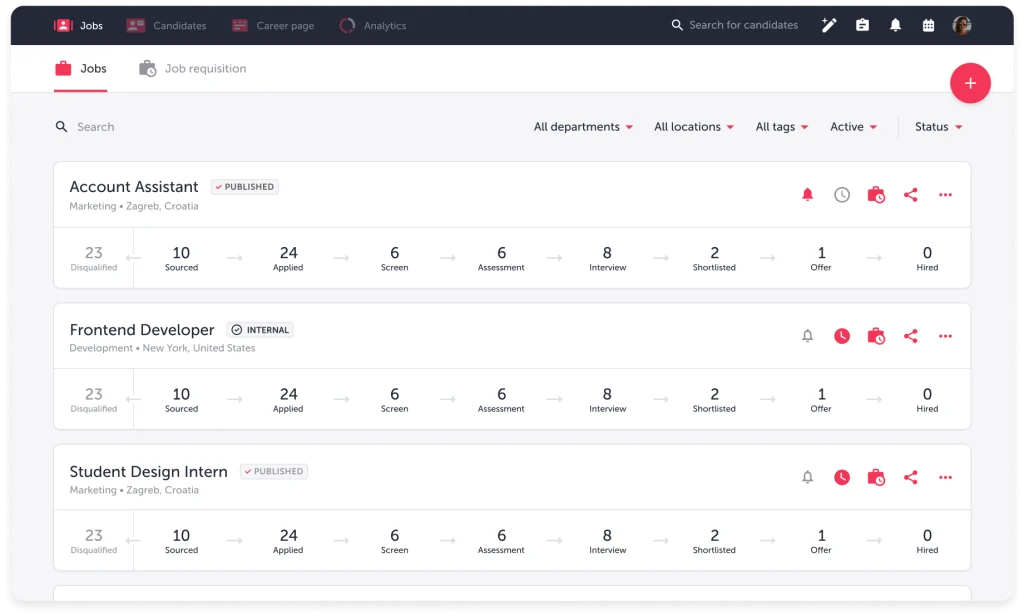Open more options for Frontend Developer

(945, 336)
